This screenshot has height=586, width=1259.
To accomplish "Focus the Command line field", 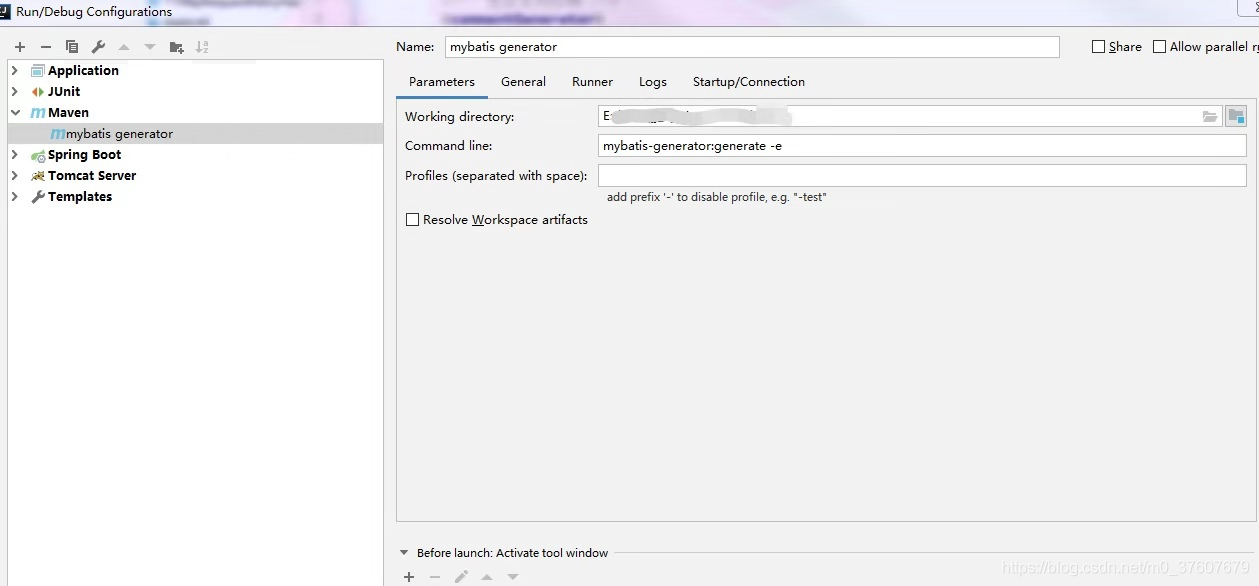I will click(x=922, y=146).
